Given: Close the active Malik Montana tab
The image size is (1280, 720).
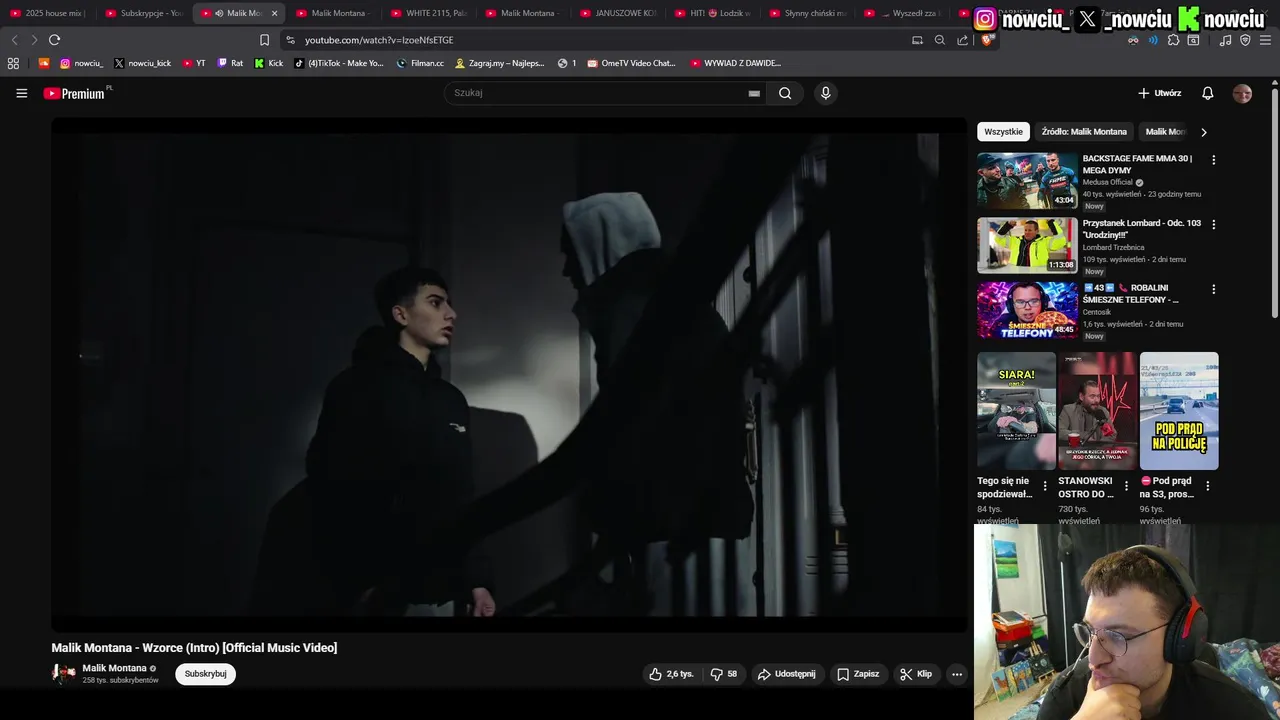Looking at the screenshot, I should 274,13.
